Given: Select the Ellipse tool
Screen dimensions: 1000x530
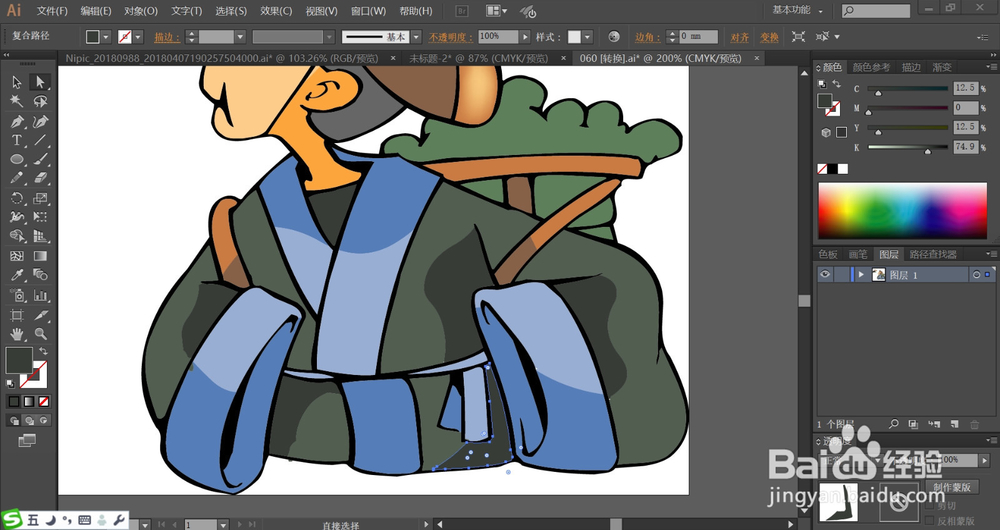Looking at the screenshot, I should (x=17, y=159).
